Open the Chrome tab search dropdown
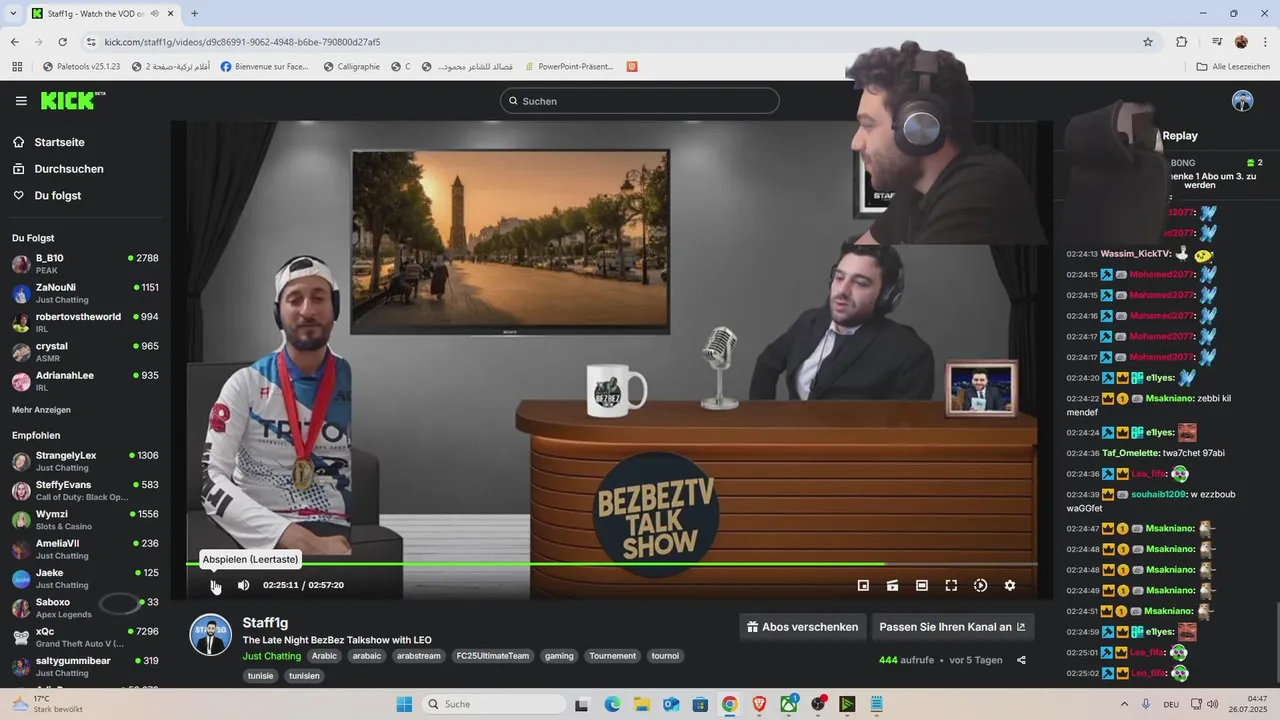 point(13,14)
